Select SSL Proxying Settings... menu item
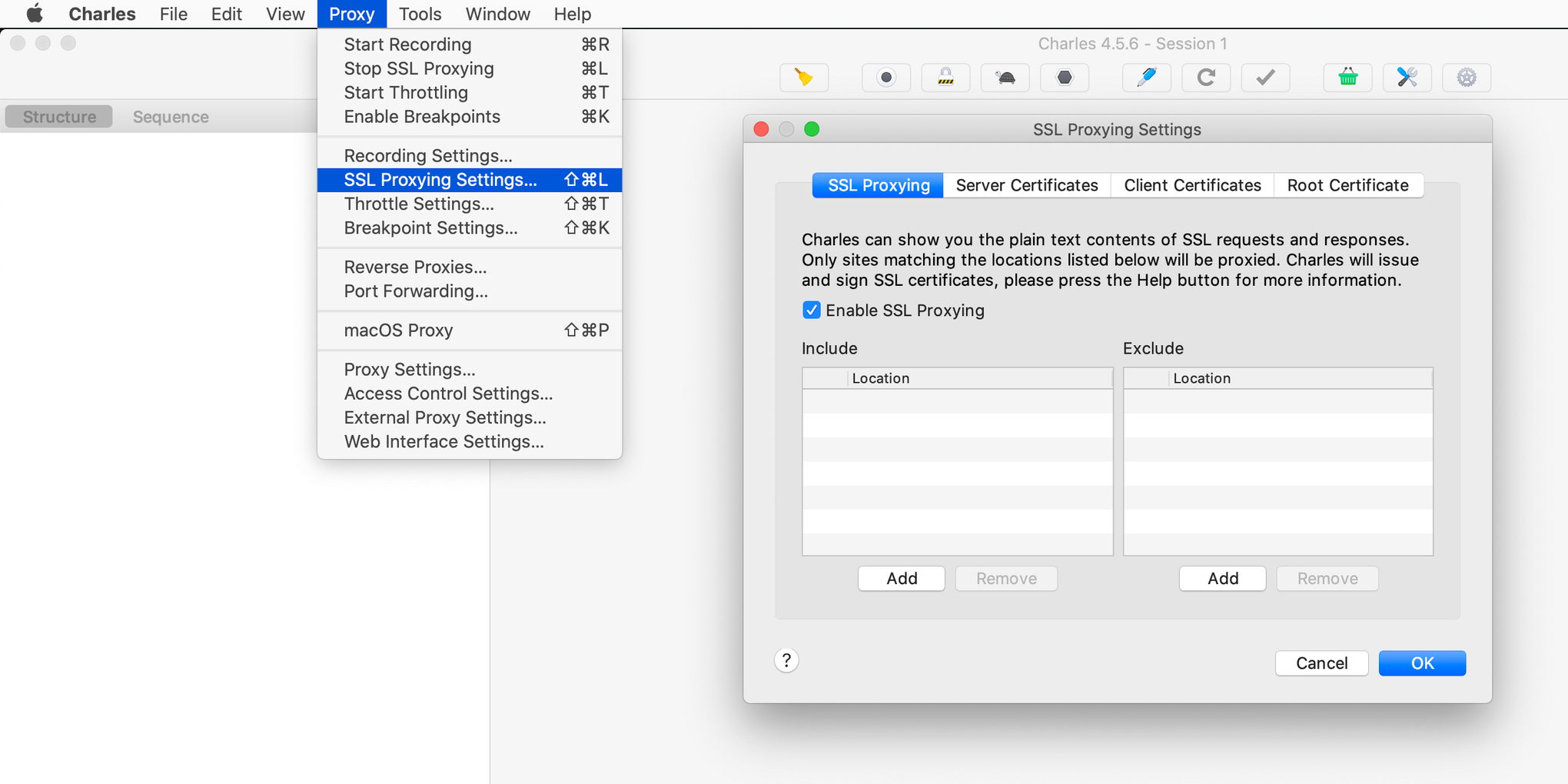 [470, 180]
